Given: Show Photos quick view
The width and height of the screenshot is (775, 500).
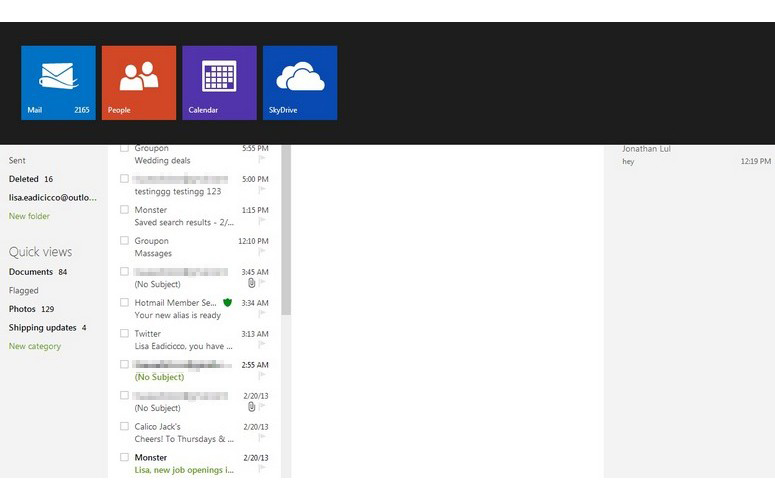Looking at the screenshot, I should click(x=31, y=309).
